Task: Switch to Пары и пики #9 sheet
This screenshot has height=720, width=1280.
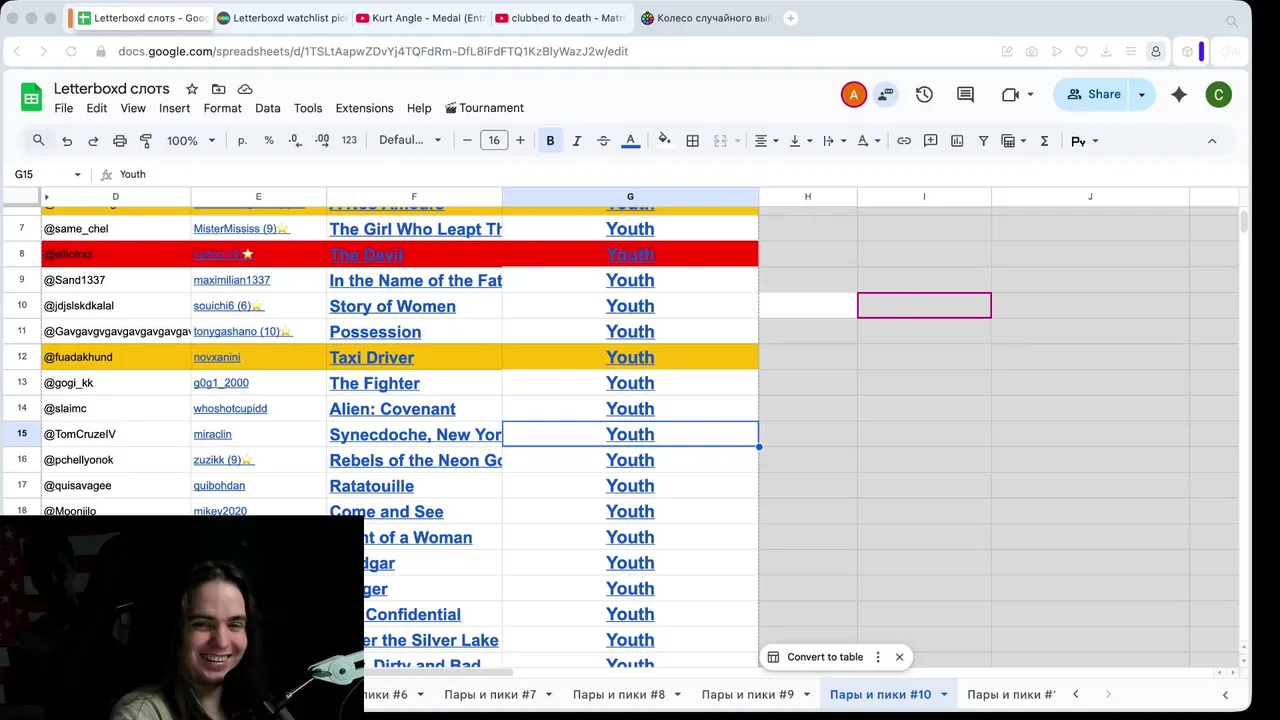Action: coord(748,694)
